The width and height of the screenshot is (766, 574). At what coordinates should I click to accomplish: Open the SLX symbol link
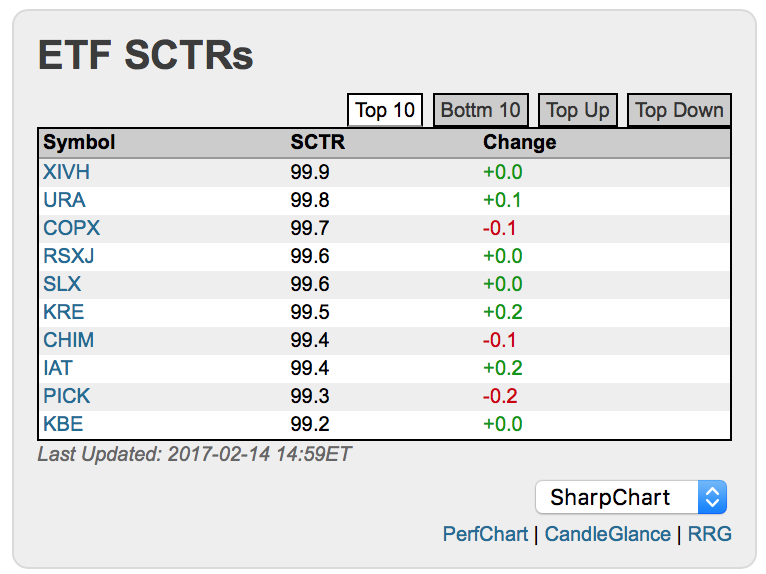tap(61, 284)
